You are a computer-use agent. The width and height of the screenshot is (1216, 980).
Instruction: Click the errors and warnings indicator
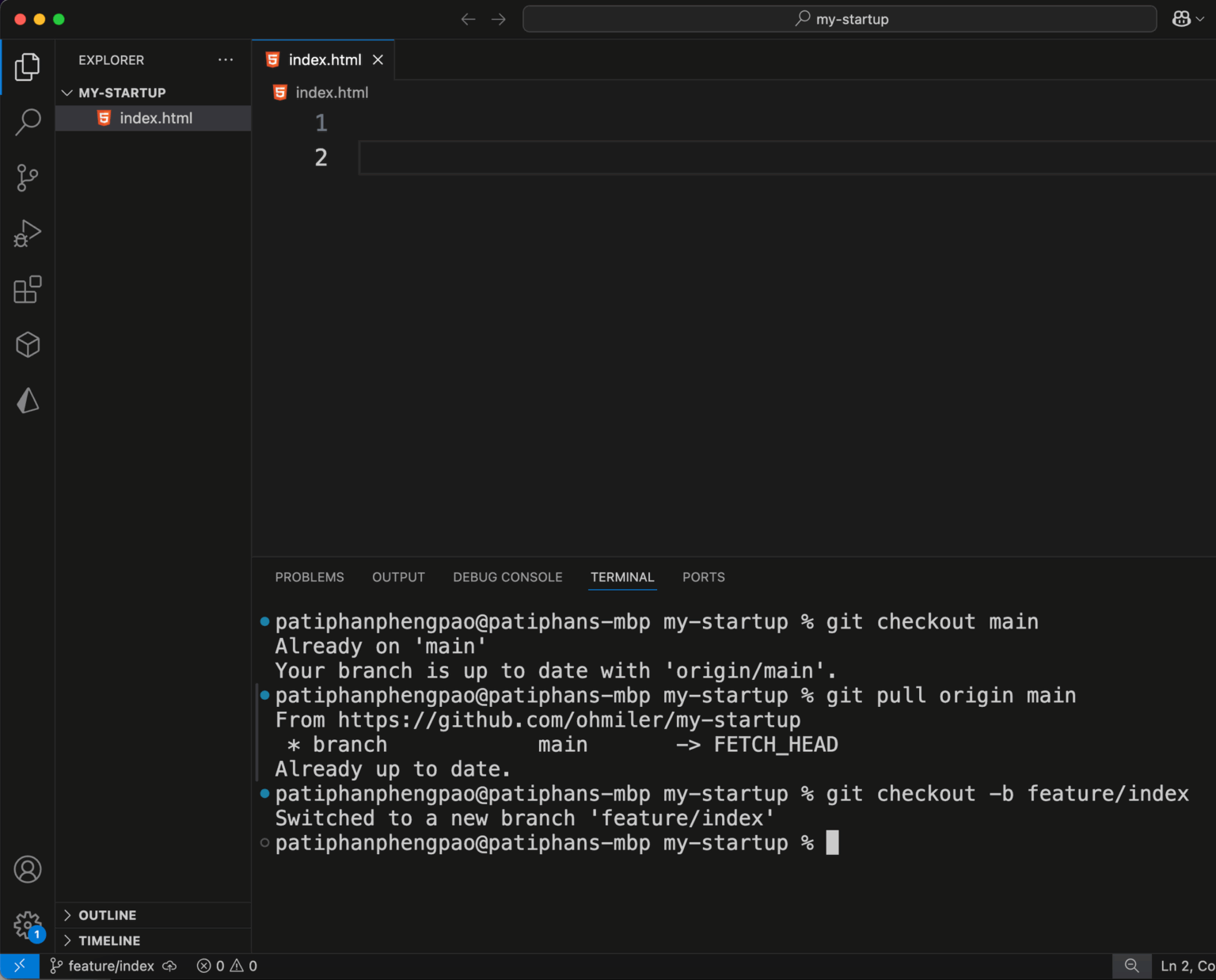click(x=226, y=966)
